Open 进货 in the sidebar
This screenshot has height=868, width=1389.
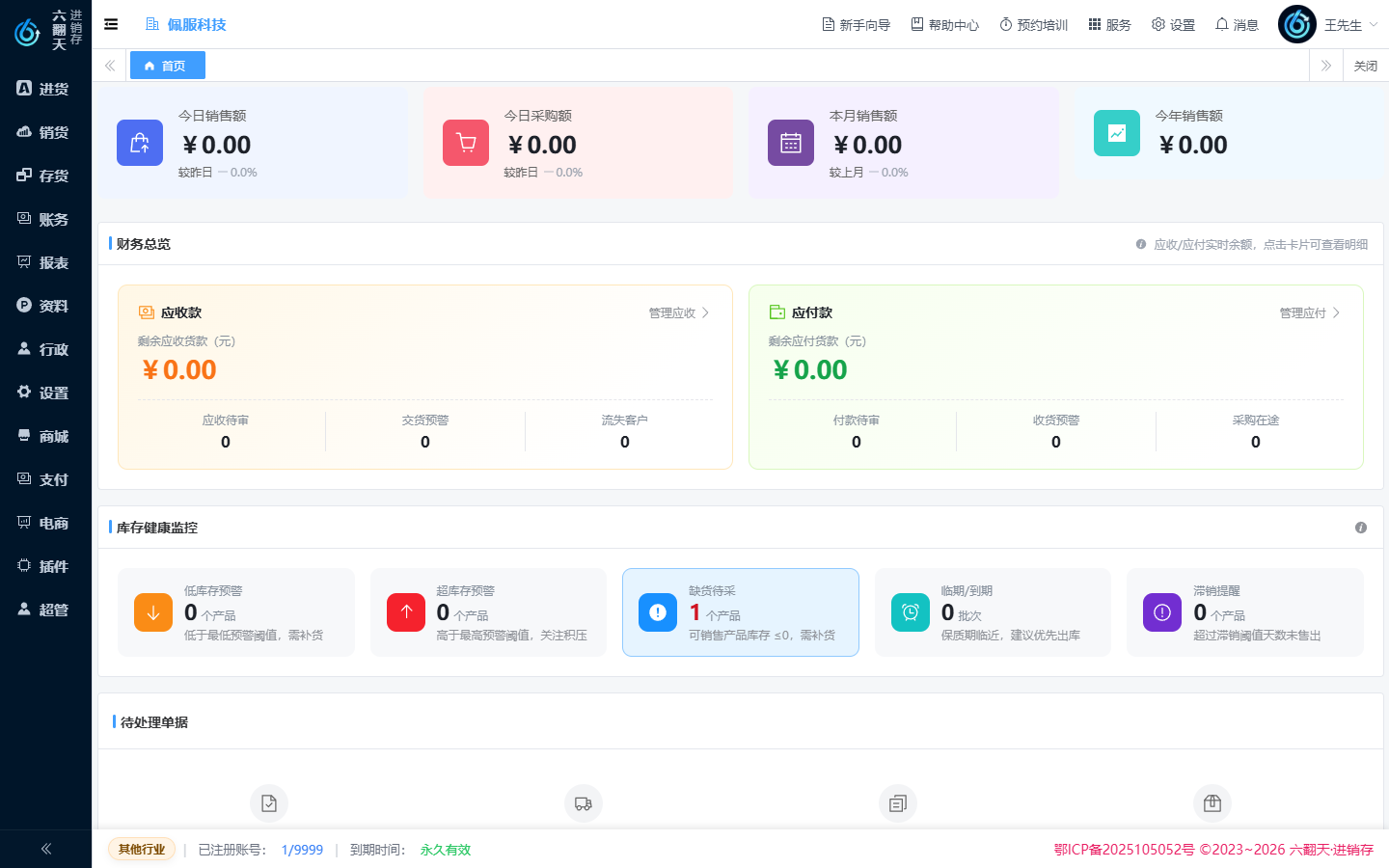(45, 89)
